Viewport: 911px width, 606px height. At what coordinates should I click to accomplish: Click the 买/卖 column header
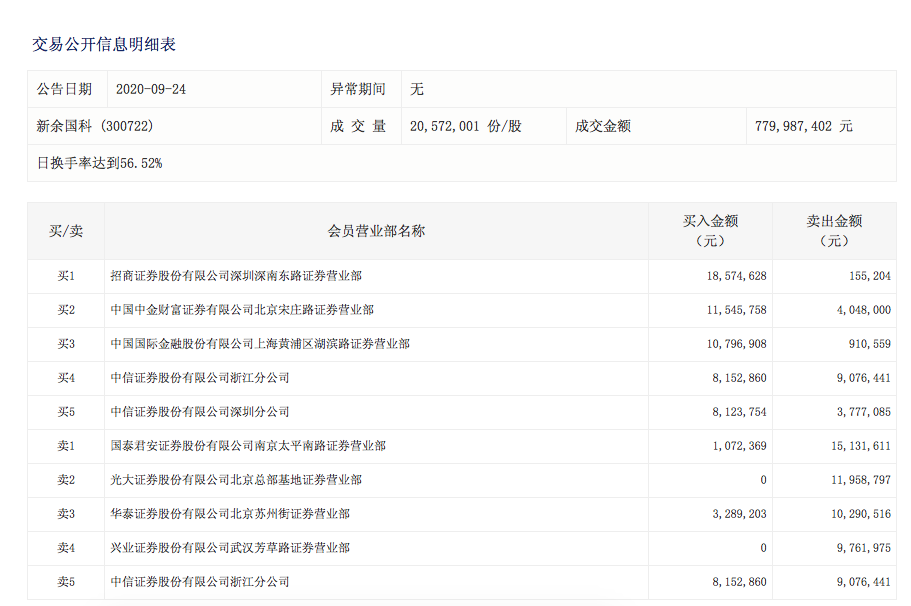click(66, 231)
